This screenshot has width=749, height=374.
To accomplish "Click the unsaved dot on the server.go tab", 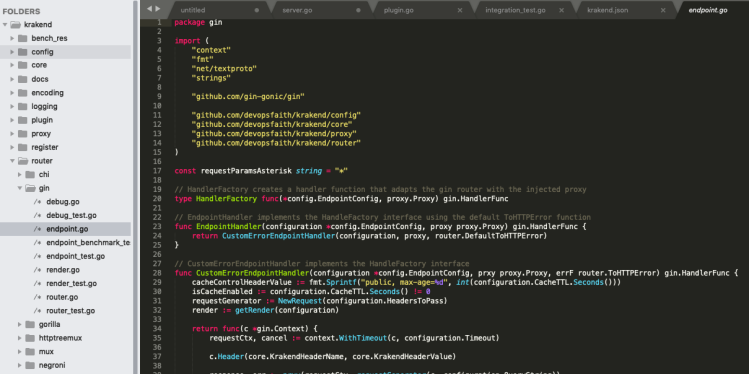I will point(358,10).
